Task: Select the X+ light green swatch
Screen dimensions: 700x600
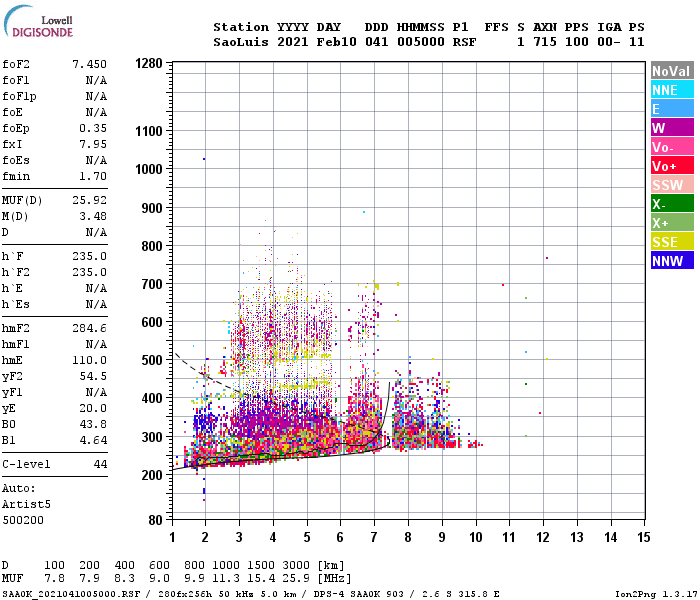Action: click(x=672, y=223)
